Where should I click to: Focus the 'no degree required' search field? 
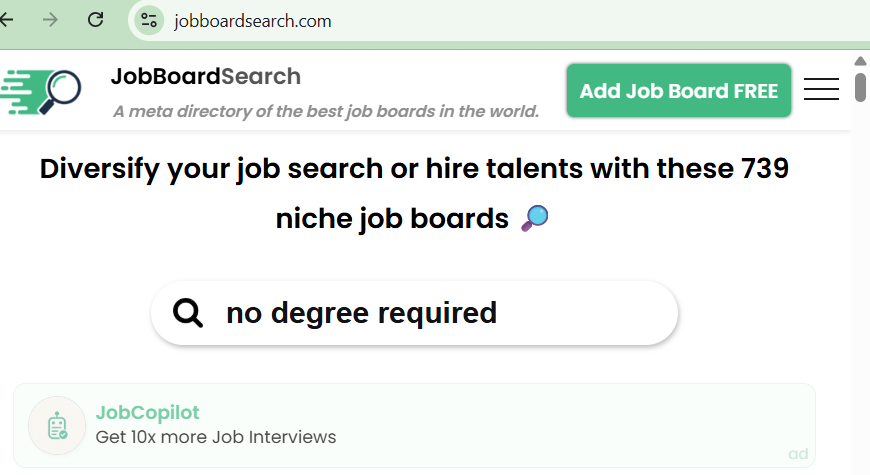(430, 313)
